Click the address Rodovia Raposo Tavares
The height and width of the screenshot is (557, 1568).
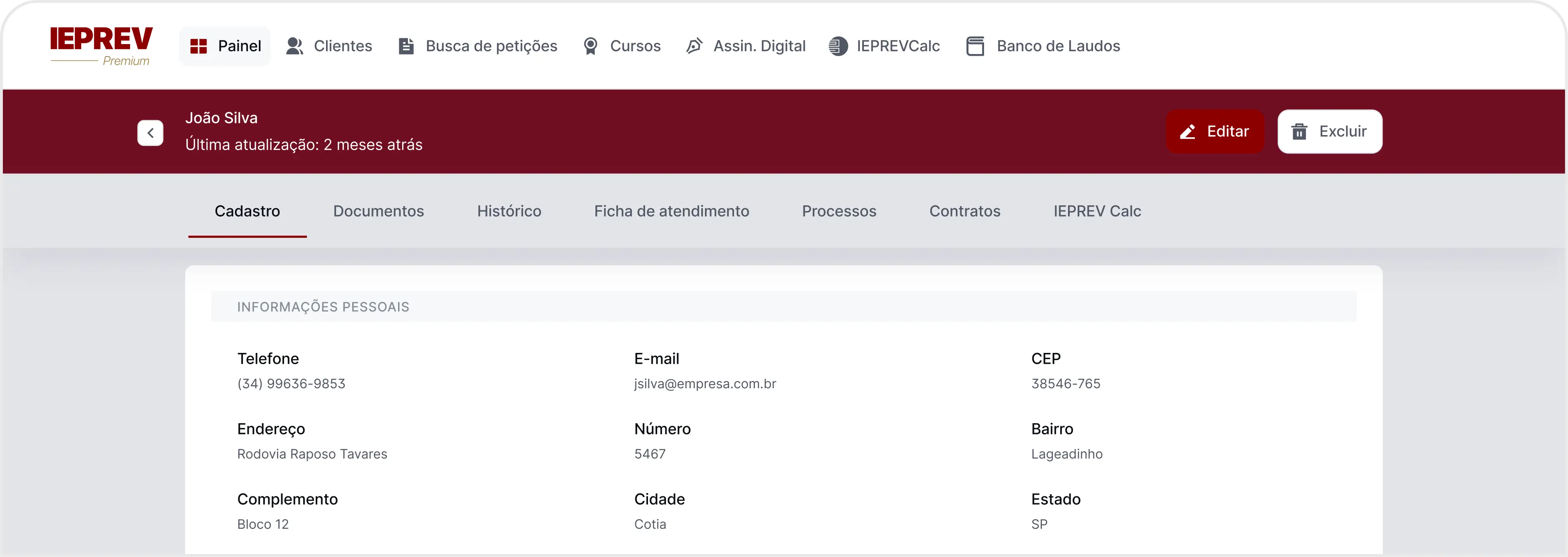coord(312,453)
